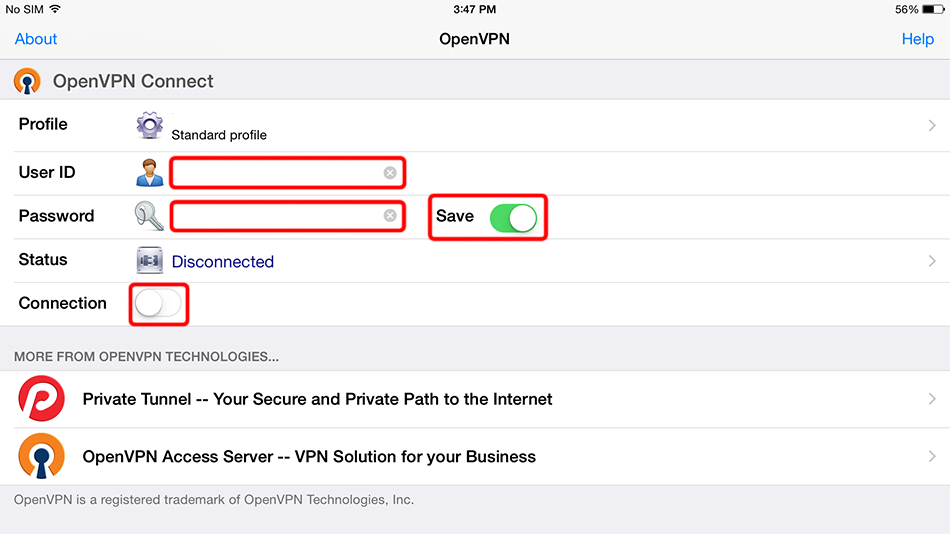Toggle the Save password switch
The image size is (950, 534).
pyautogui.click(x=513, y=217)
